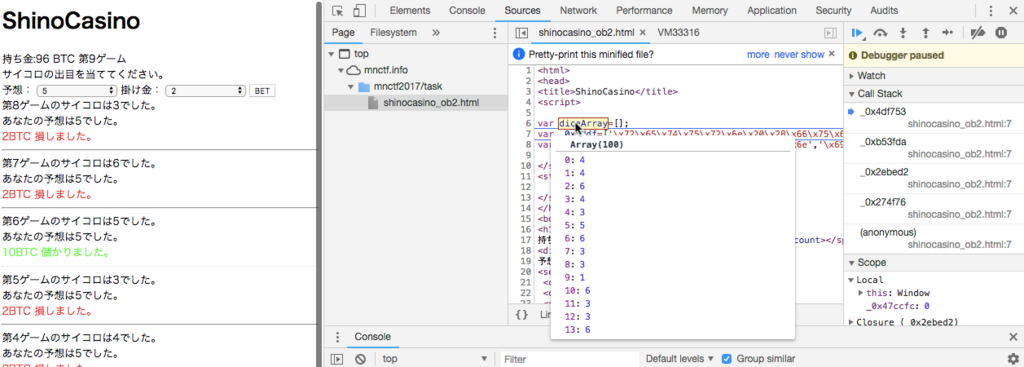Step over next function call

[881, 32]
